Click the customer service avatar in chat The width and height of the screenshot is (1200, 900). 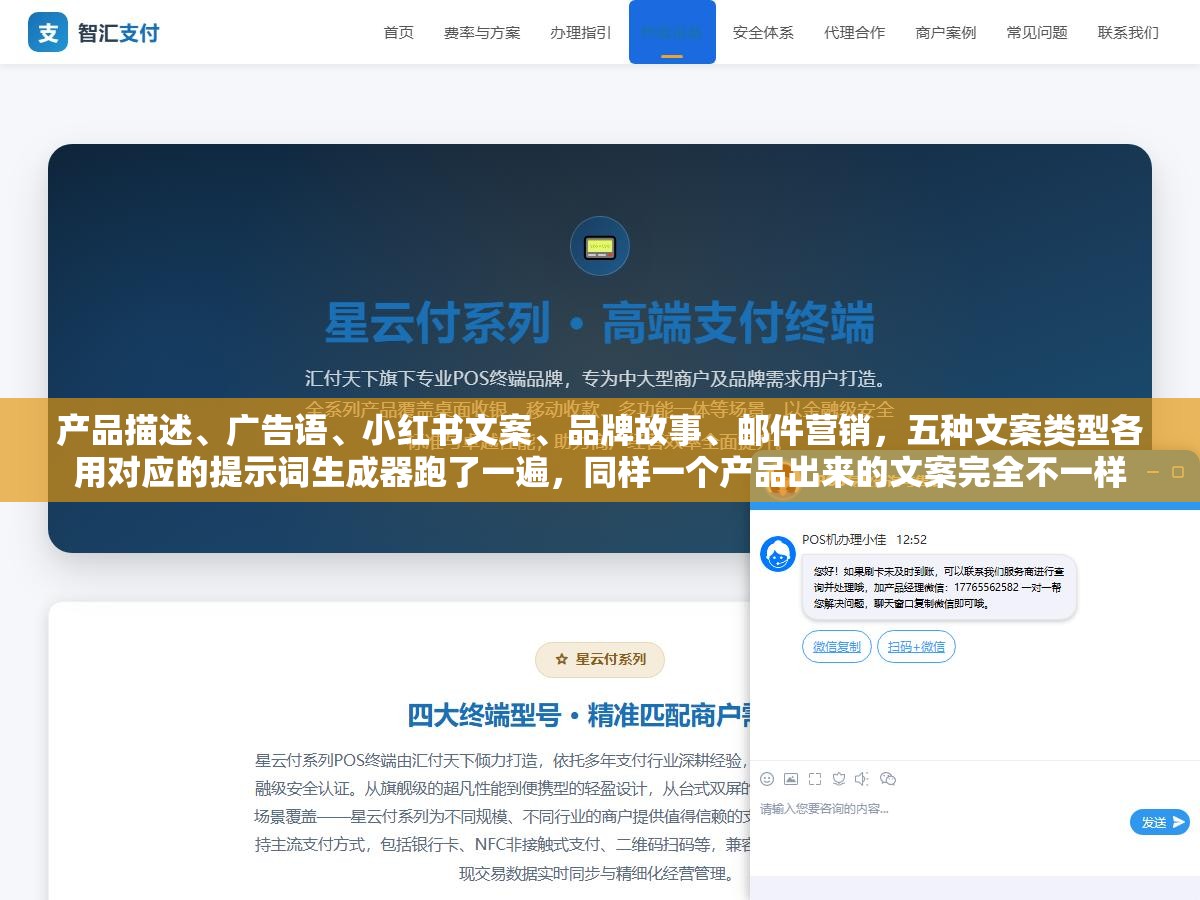click(778, 554)
